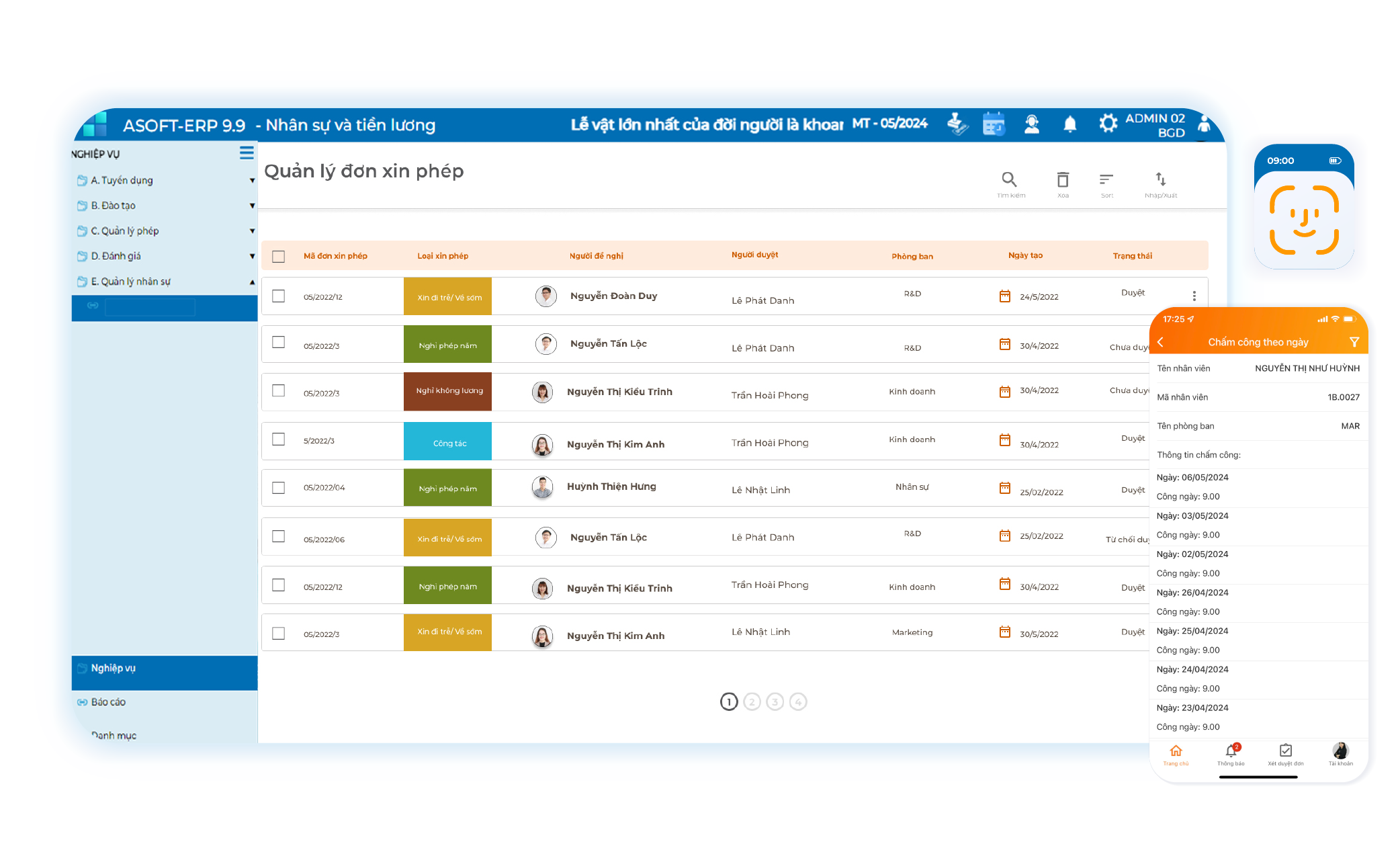The image size is (1400, 846).
Task: Open notifications bell in top header
Action: [1070, 124]
